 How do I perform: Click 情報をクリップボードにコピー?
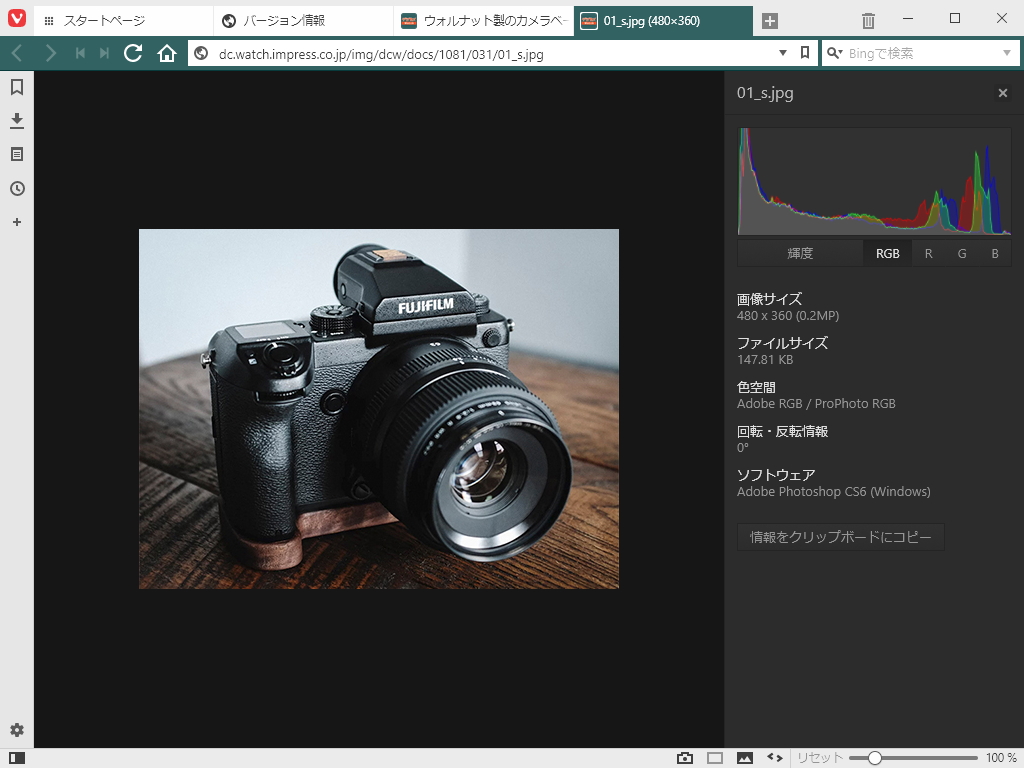[840, 537]
